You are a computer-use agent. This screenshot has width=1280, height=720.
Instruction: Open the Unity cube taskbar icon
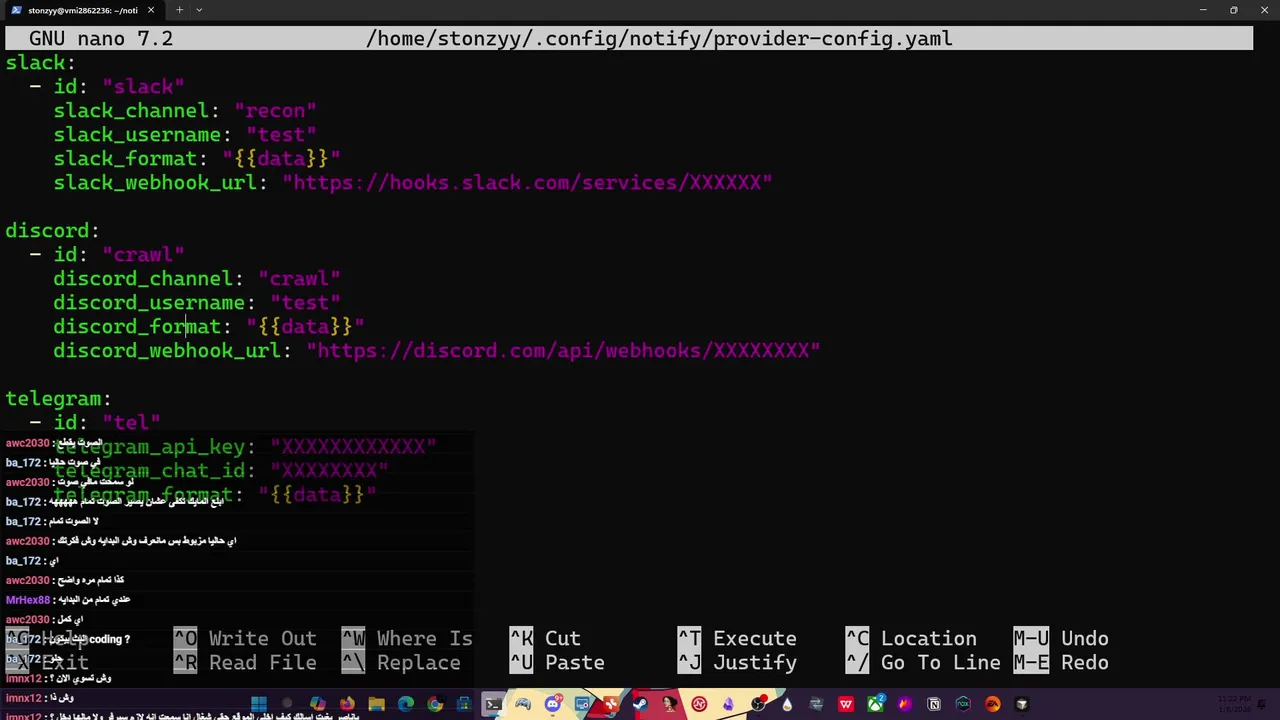tap(1021, 704)
